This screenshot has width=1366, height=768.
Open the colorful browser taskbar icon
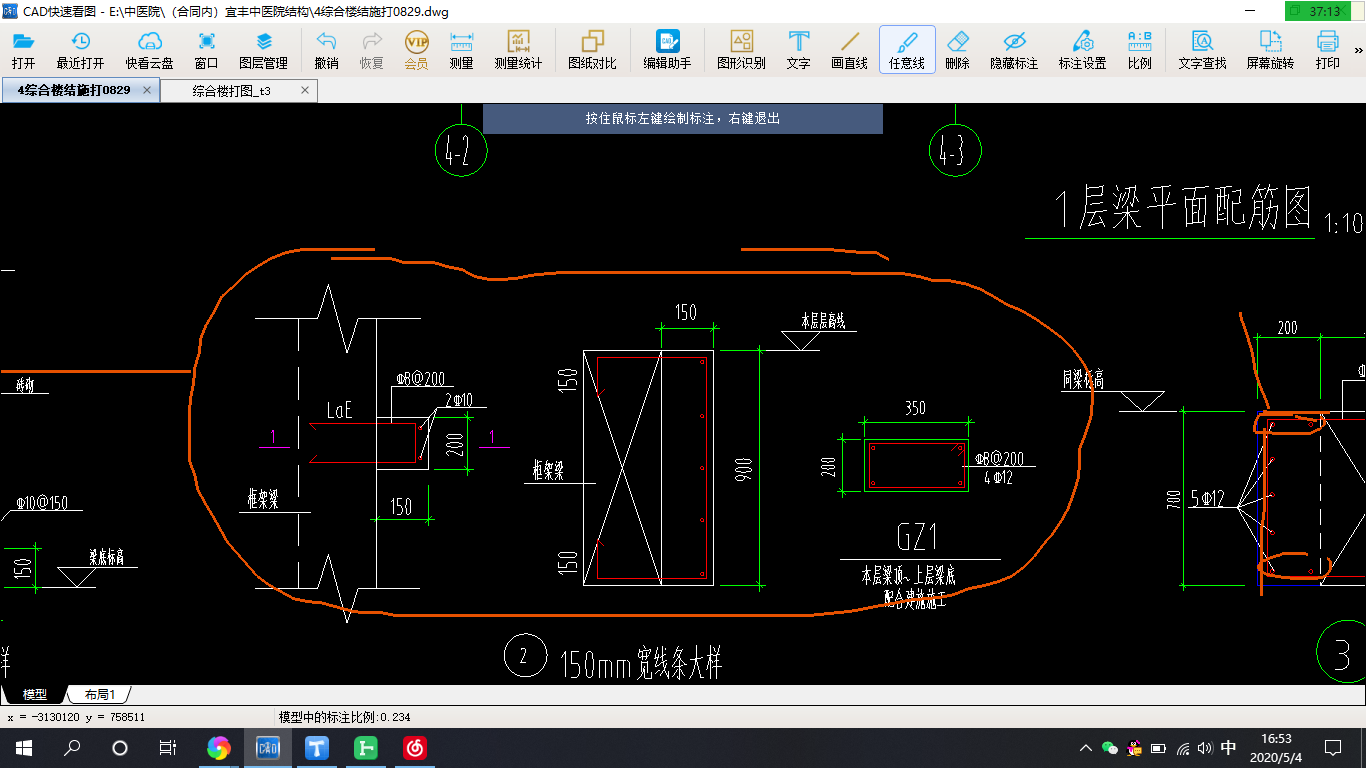point(219,747)
